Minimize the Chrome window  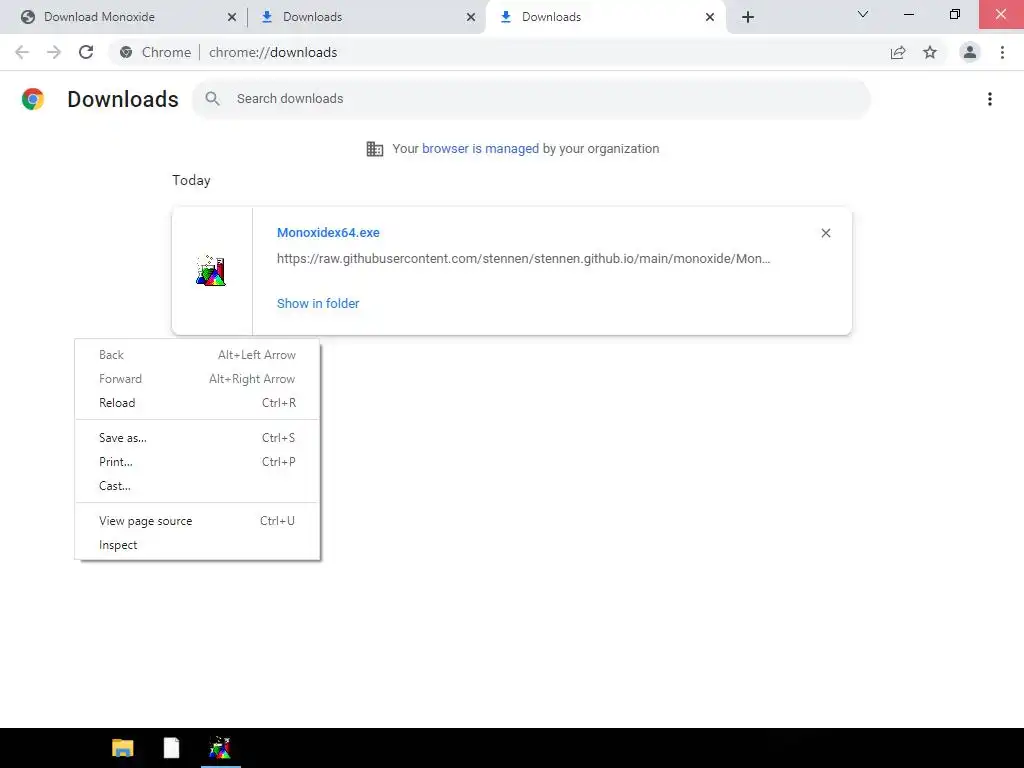[x=908, y=14]
